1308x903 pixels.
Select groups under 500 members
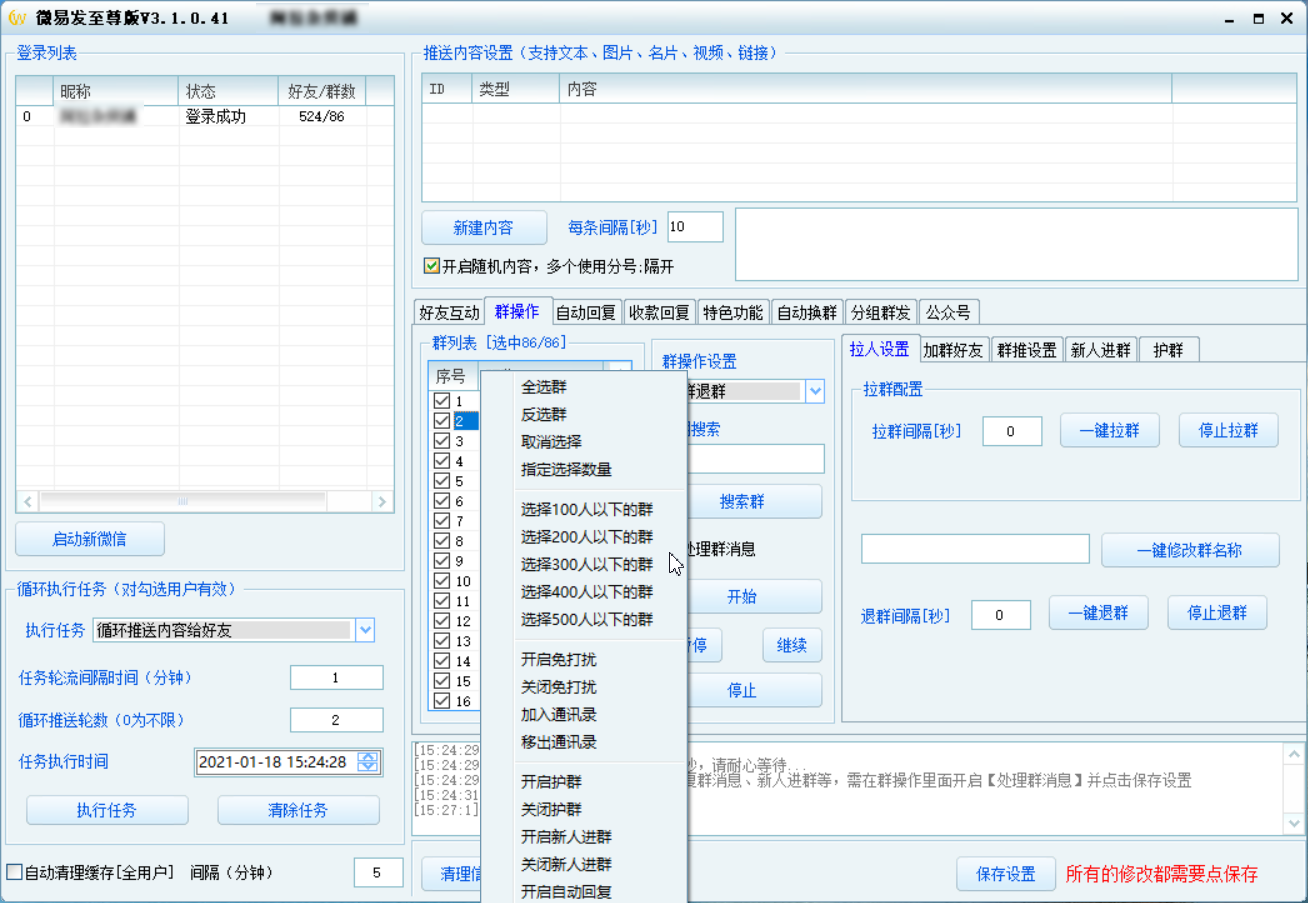[587, 619]
